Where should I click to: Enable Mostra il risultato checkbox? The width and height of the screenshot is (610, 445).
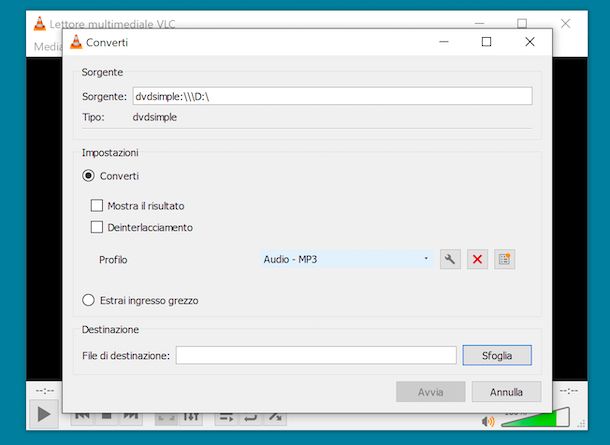tap(97, 205)
